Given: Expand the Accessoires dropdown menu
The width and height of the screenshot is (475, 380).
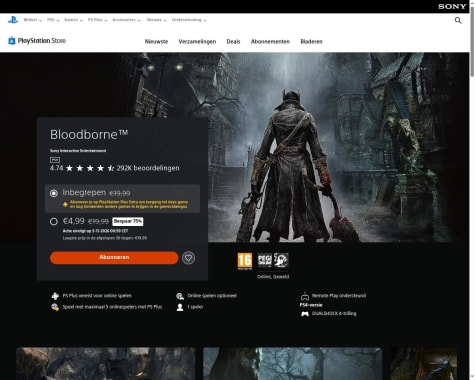Looking at the screenshot, I should [x=126, y=20].
